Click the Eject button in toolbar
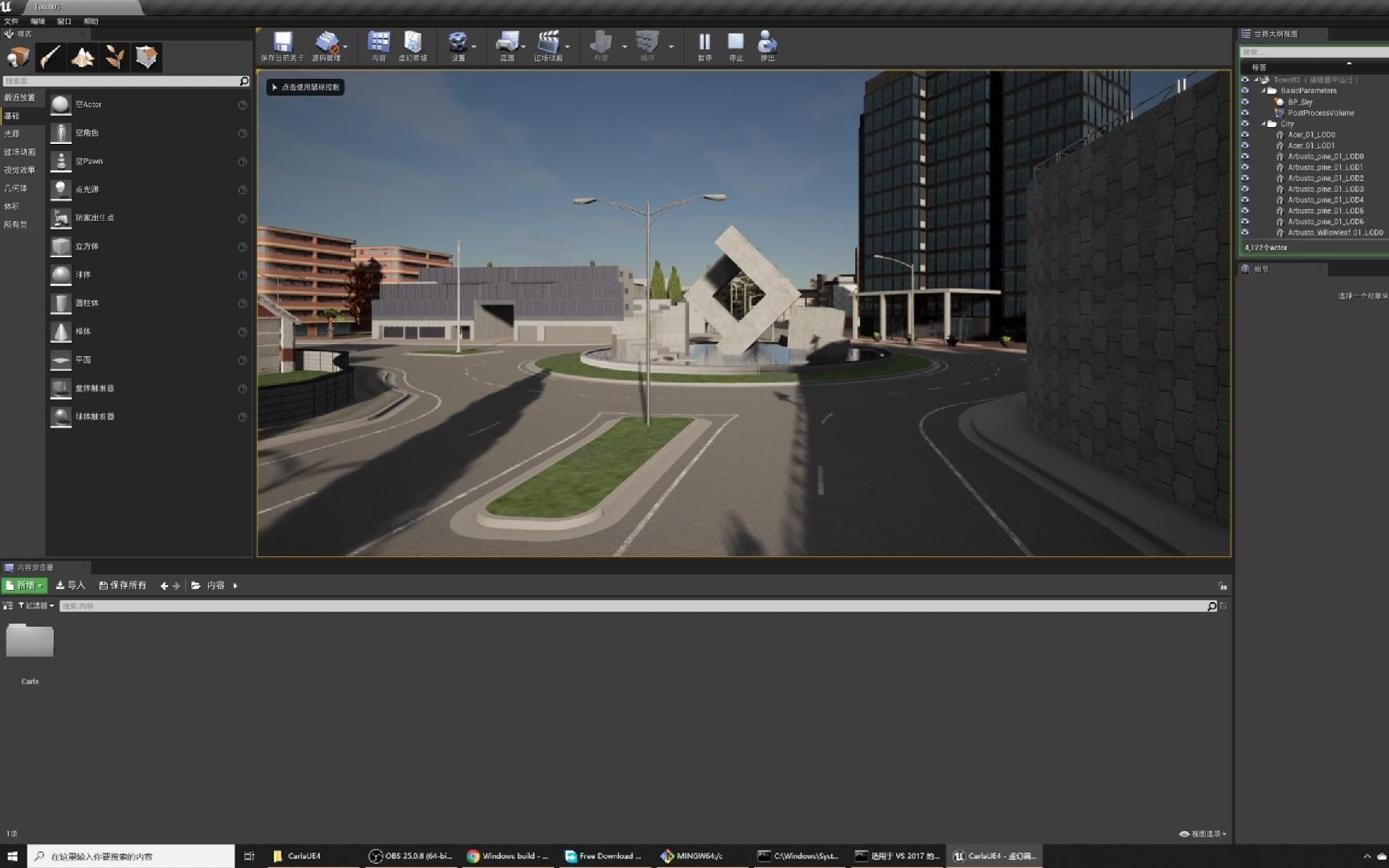This screenshot has height=868, width=1389. click(x=767, y=45)
